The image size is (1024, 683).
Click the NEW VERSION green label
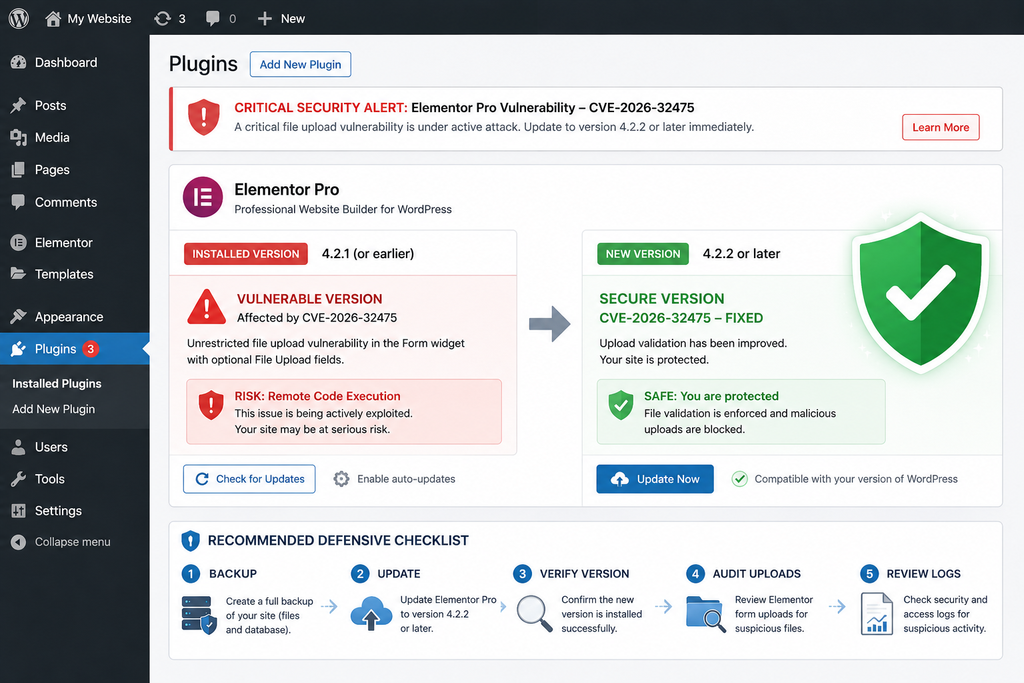(643, 254)
